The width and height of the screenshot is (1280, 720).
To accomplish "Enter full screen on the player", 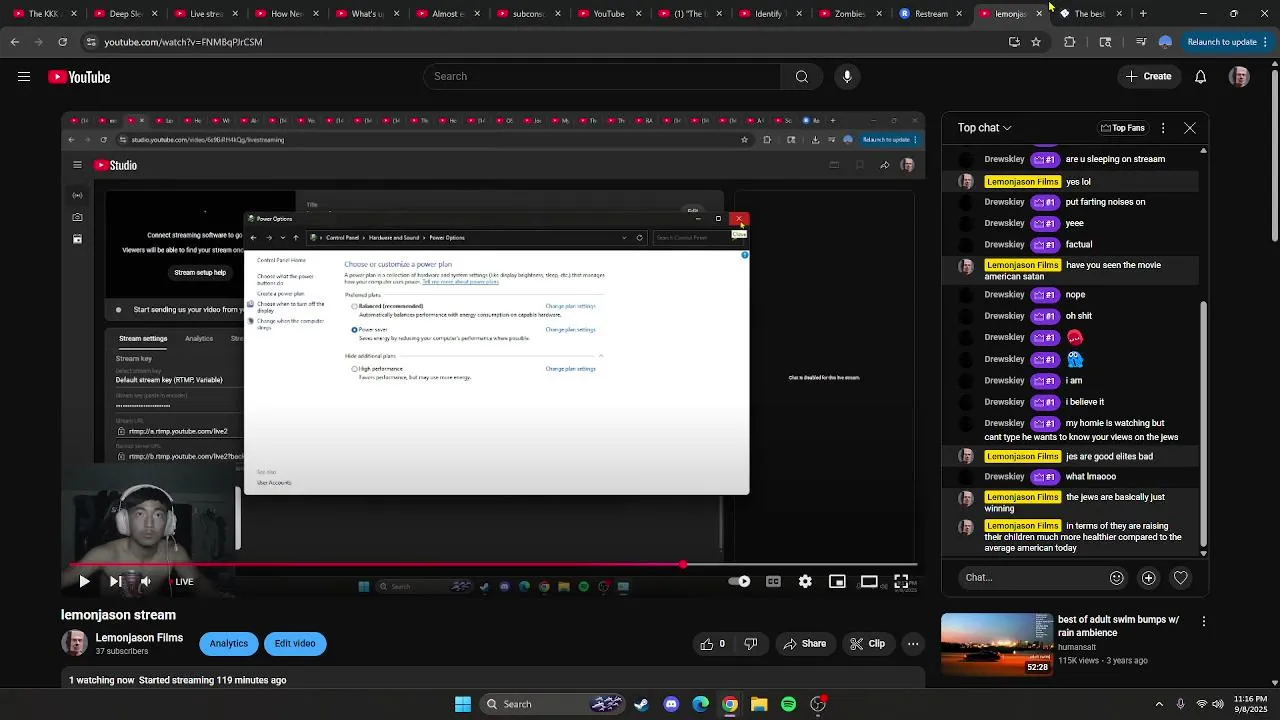I will point(901,581).
